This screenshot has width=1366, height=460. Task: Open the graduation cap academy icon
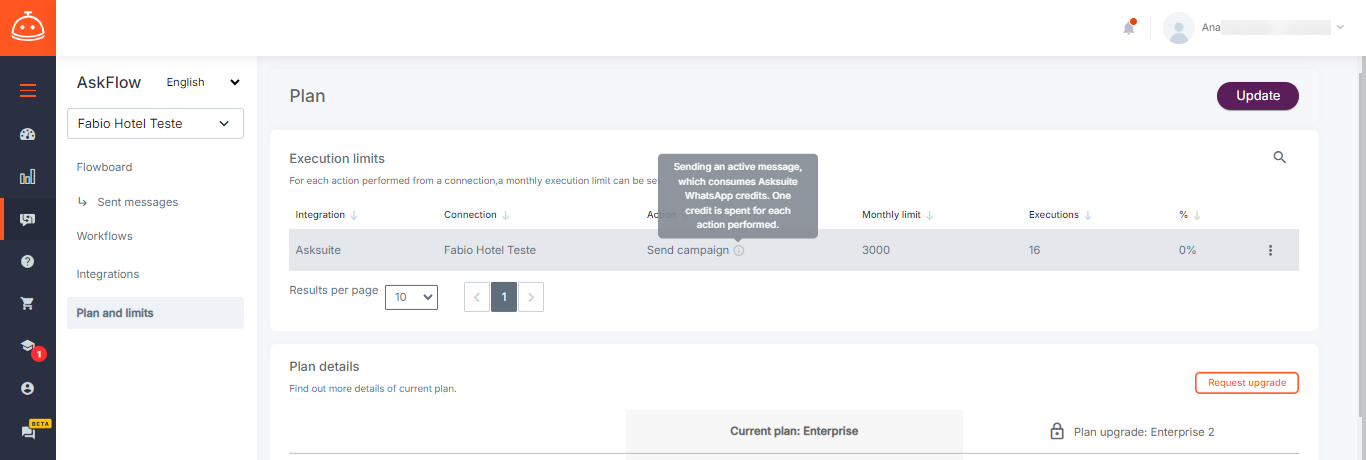(x=28, y=345)
